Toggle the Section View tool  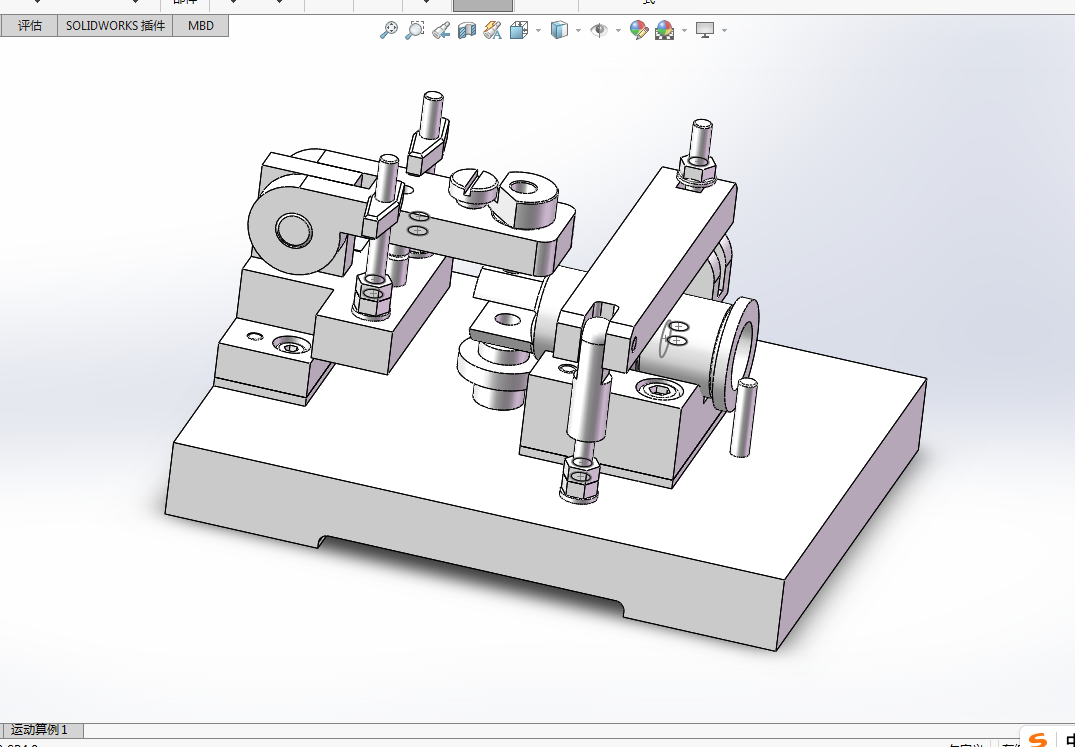pyautogui.click(x=466, y=30)
